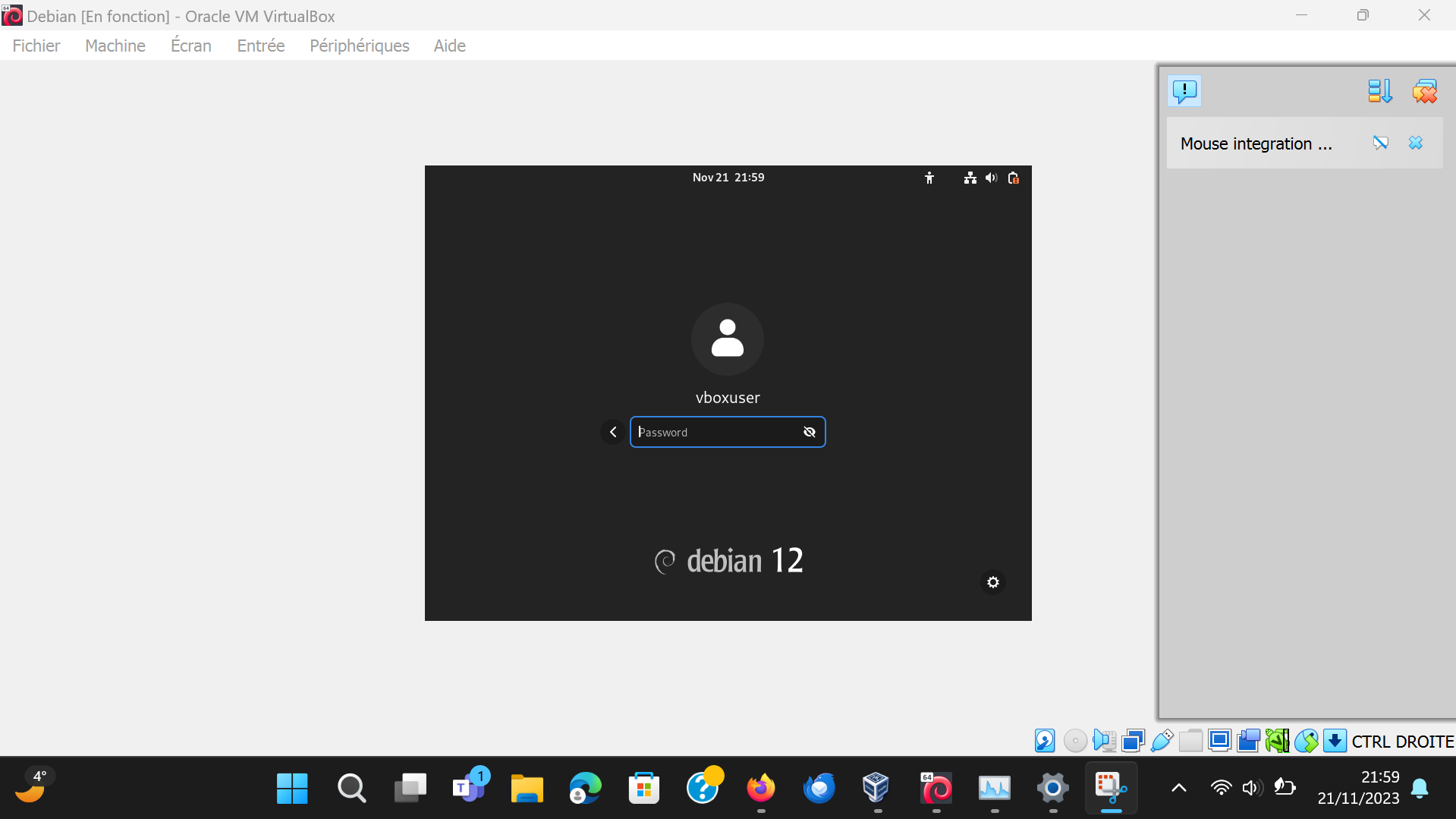This screenshot has height=819, width=1456.
Task: Click the optical drive status bar icon
Action: click(x=1075, y=741)
